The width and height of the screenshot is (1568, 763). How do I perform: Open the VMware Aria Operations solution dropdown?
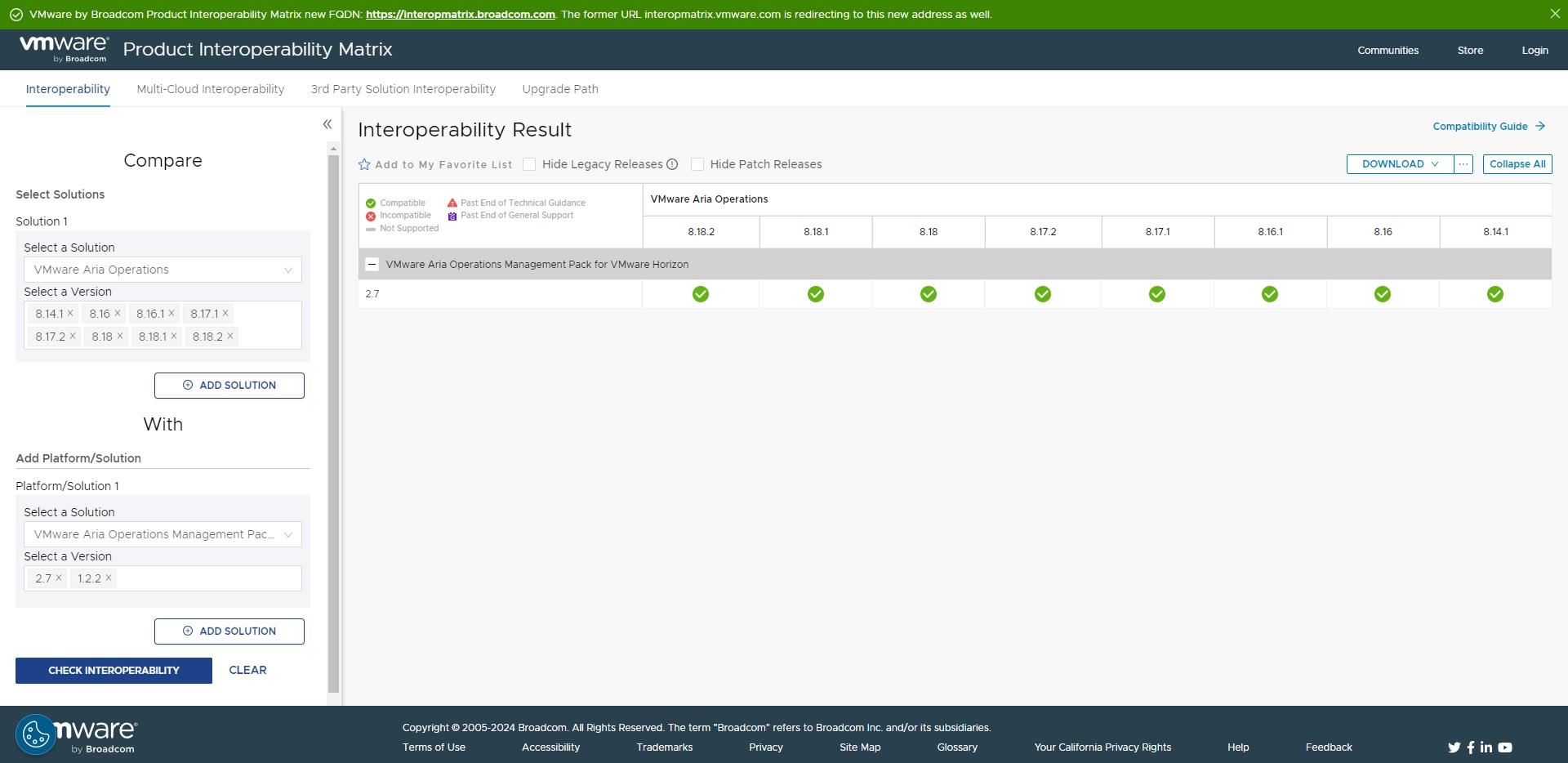(x=163, y=270)
